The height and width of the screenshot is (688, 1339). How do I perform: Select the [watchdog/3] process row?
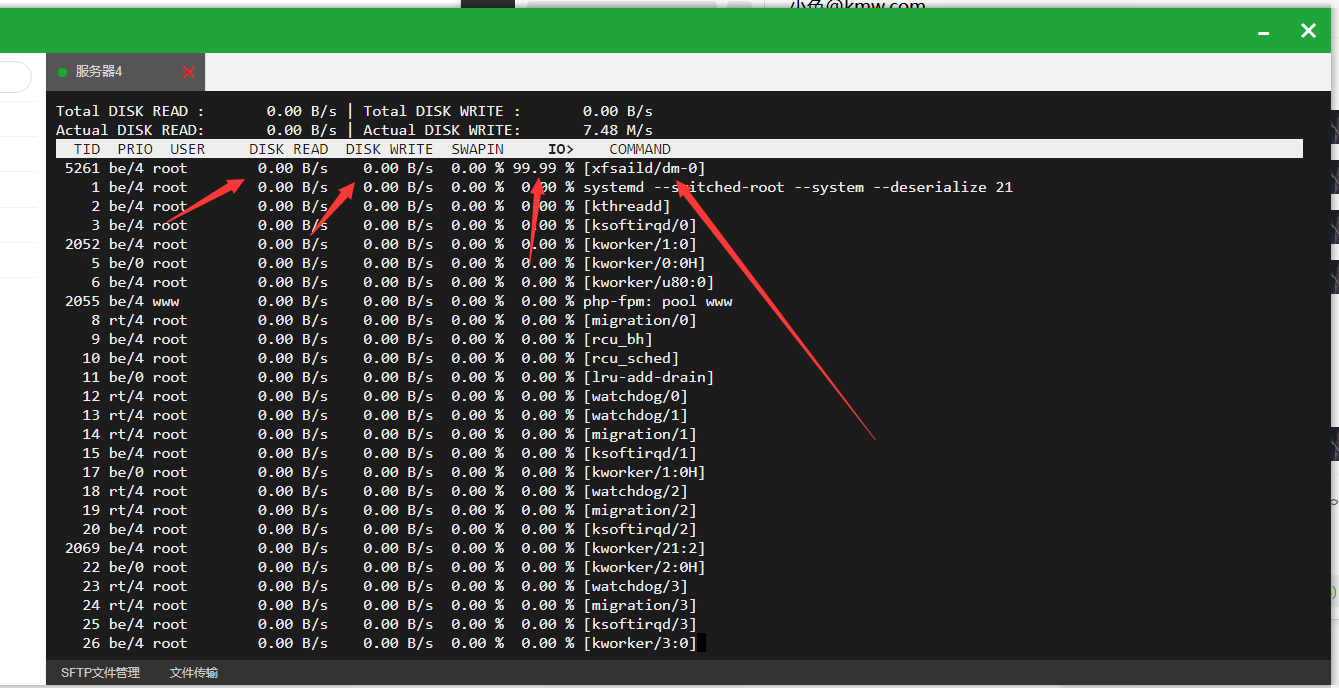680,586
